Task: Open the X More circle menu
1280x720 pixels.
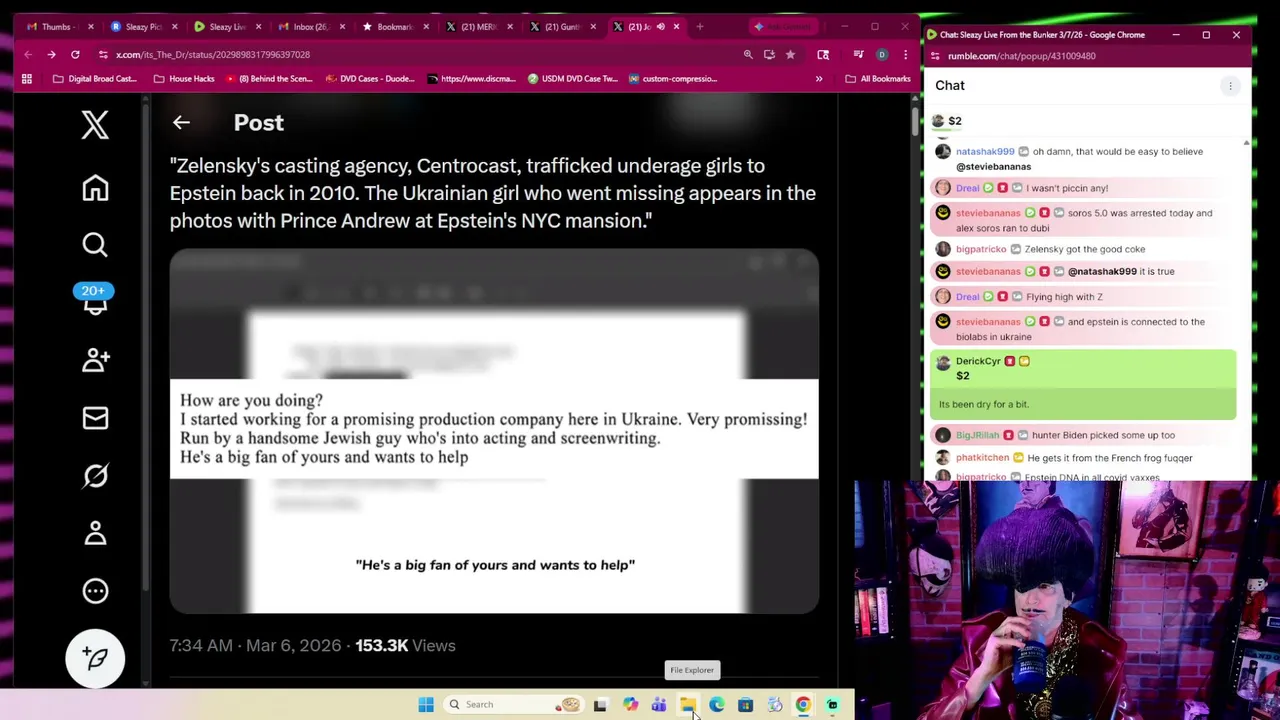Action: pyautogui.click(x=95, y=591)
